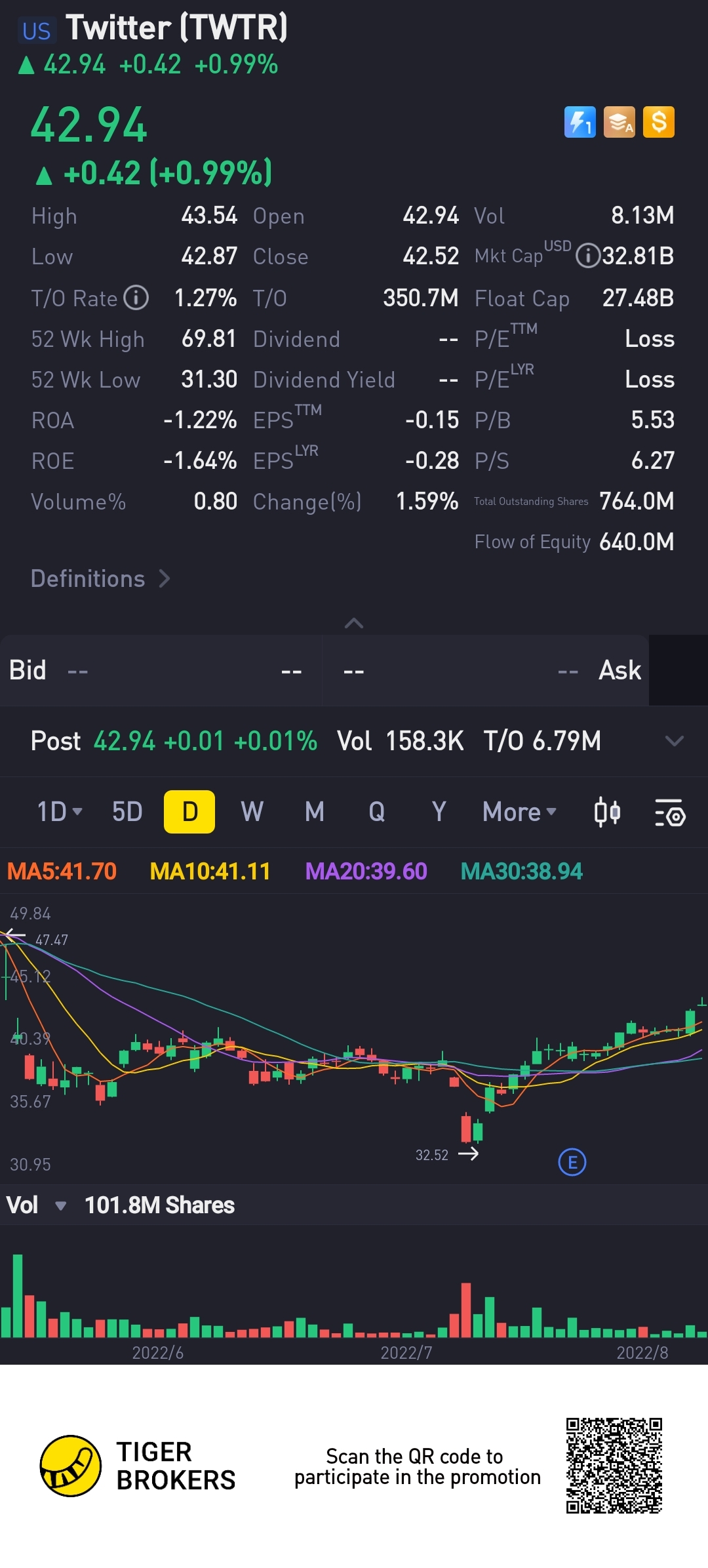Open candlestick chart type icon
Image resolution: width=708 pixels, height=1568 pixels.
point(607,812)
